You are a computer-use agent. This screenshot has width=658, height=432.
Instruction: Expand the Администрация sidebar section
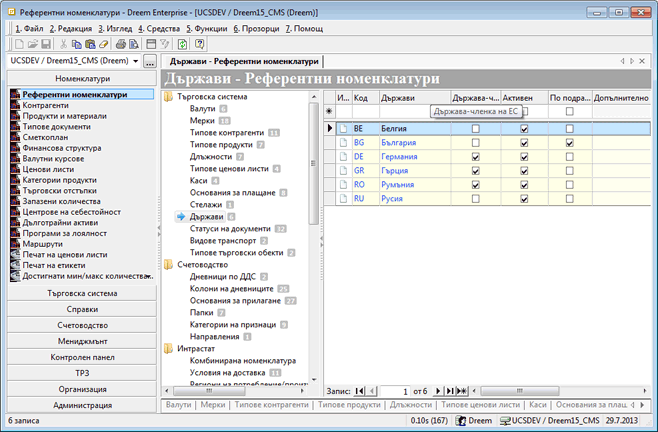tap(82, 405)
